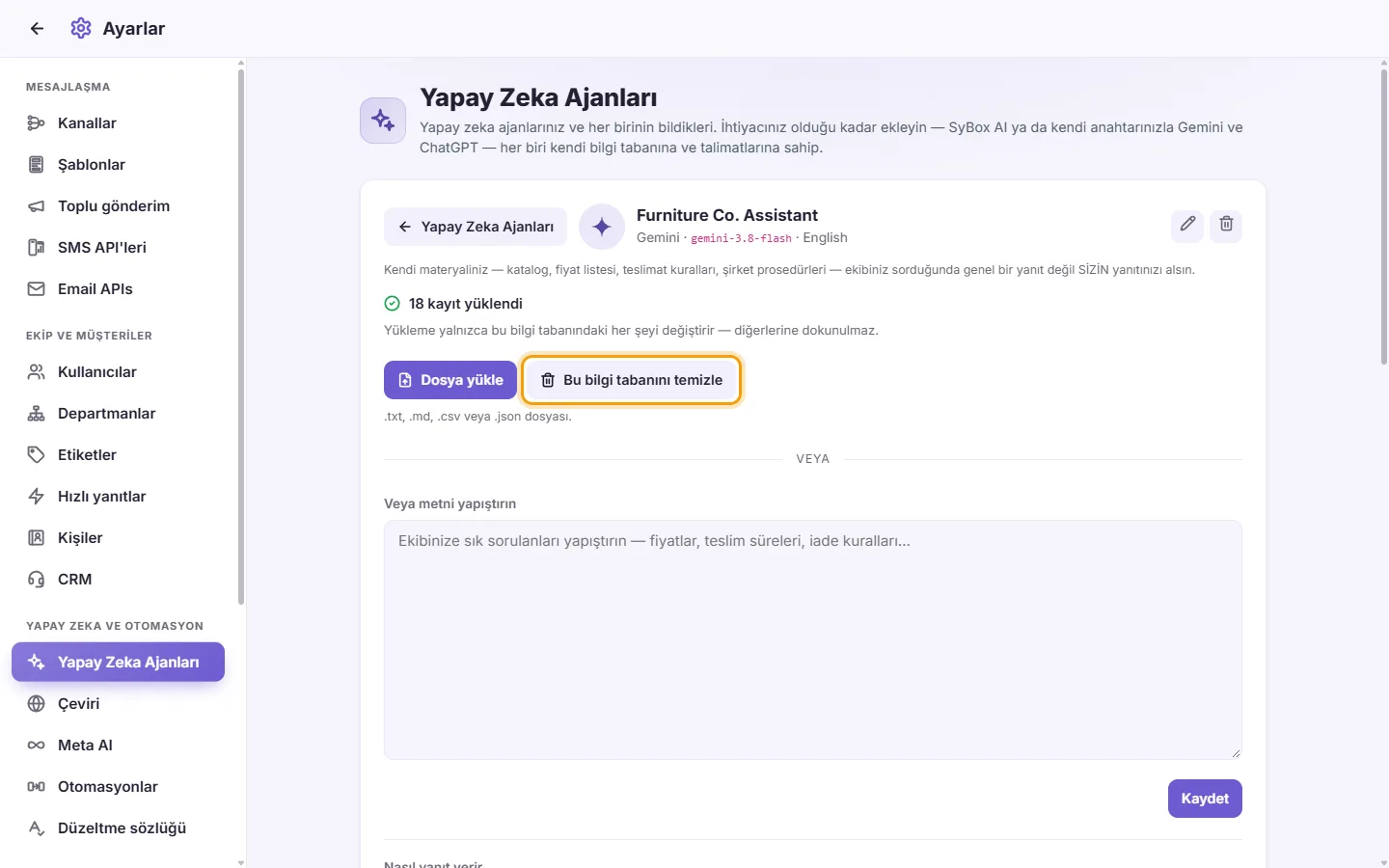This screenshot has width=1389, height=868.
Task: Click the sparkle icon beside the page heading
Action: coord(383,121)
